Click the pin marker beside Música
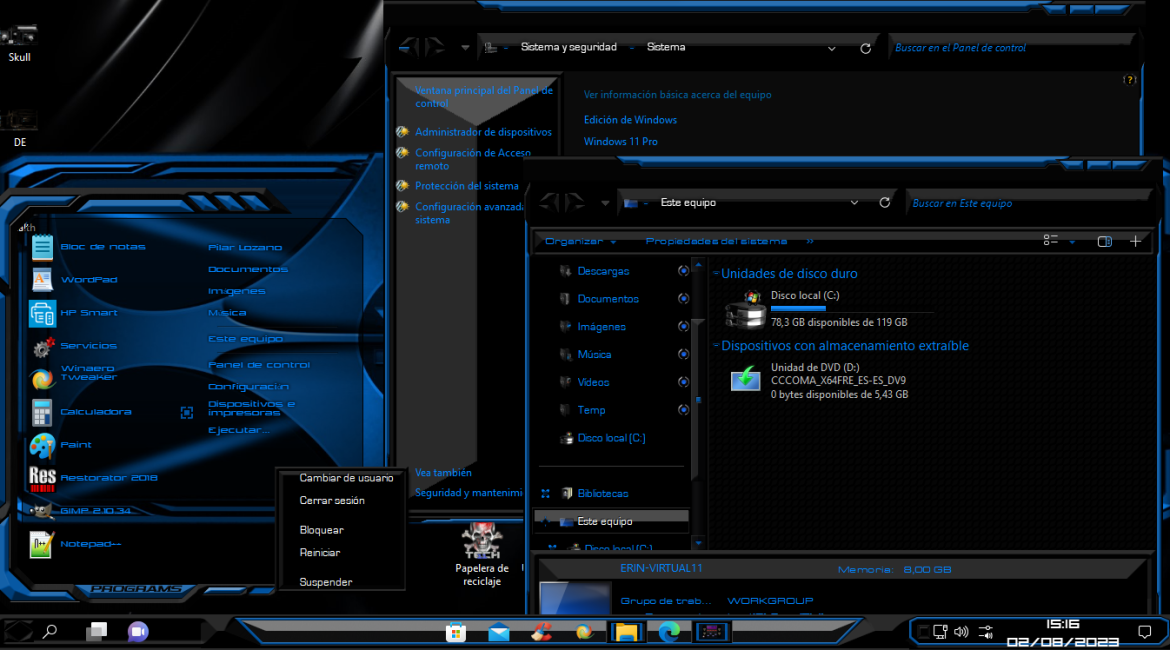Image resolution: width=1170 pixels, height=650 pixels. pyautogui.click(x=683, y=354)
